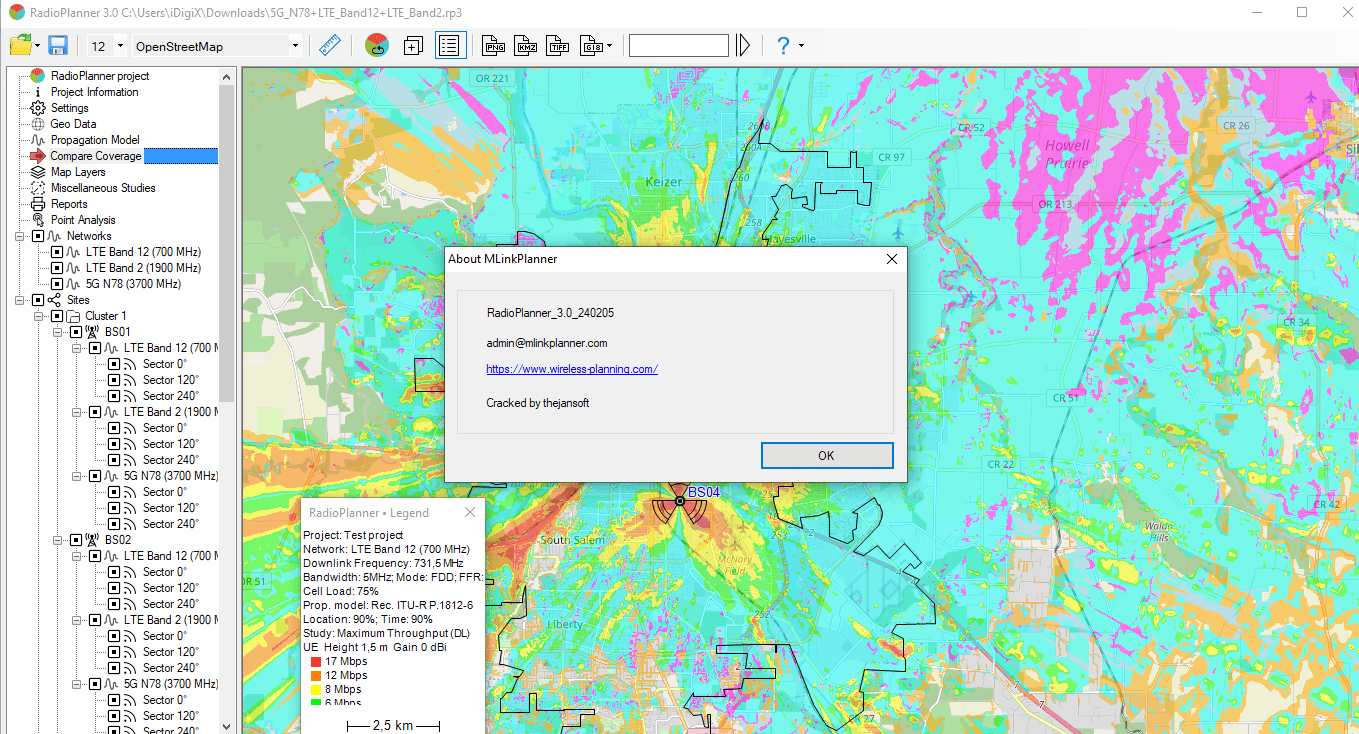Toggle LTE Band 2 (1900 MHz) checkbox under Networks
Image resolution: width=1359 pixels, height=734 pixels.
(57, 268)
